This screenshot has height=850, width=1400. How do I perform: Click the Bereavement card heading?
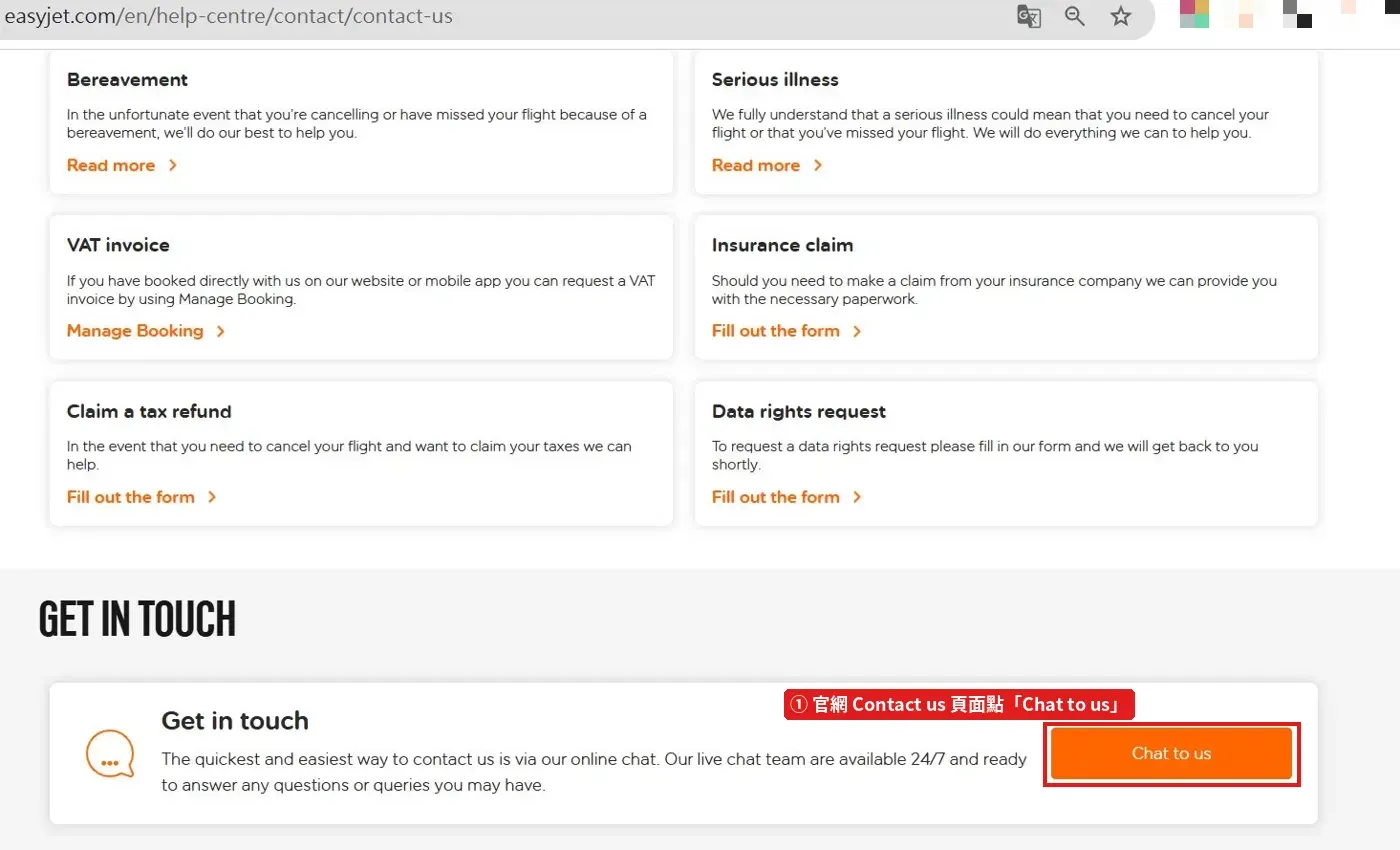pos(127,80)
